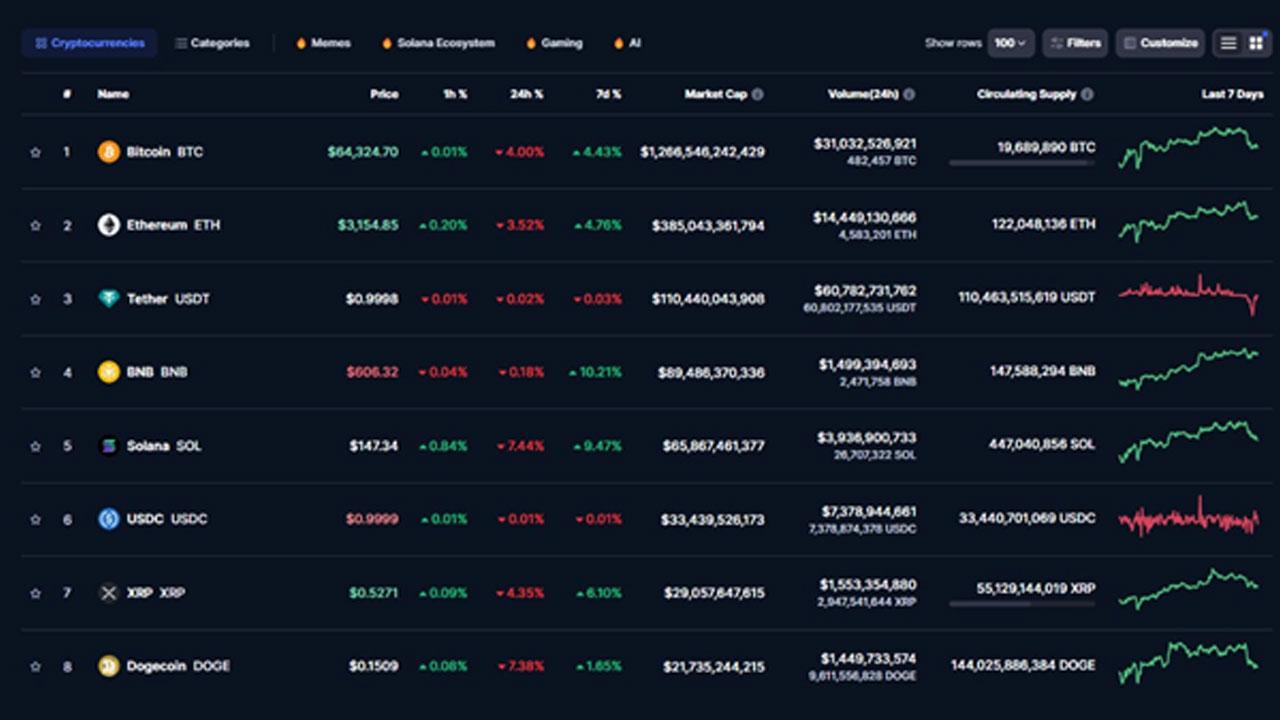Open the Cryptocurrencies tab
This screenshot has height=720, width=1280.
click(89, 43)
